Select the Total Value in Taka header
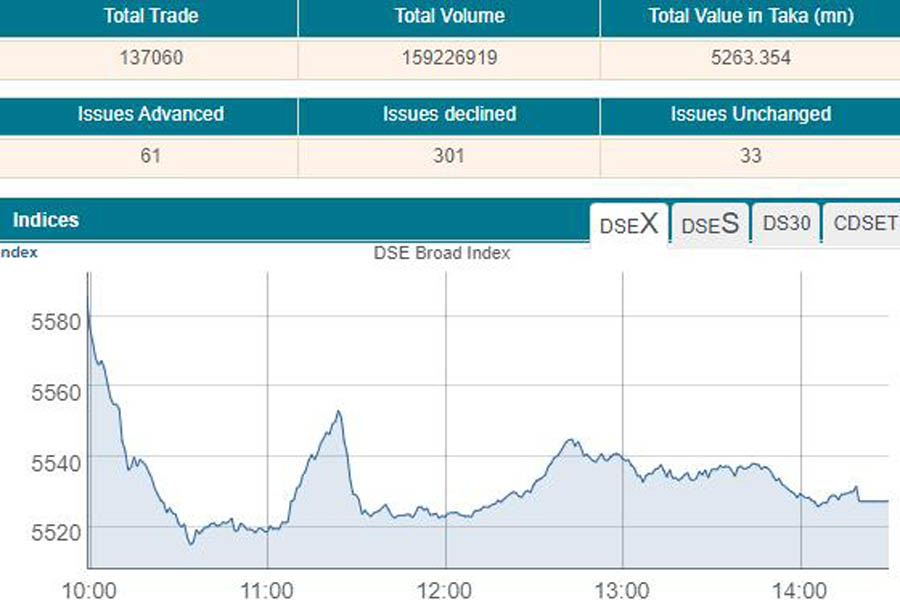This screenshot has height=600, width=900. (x=750, y=16)
